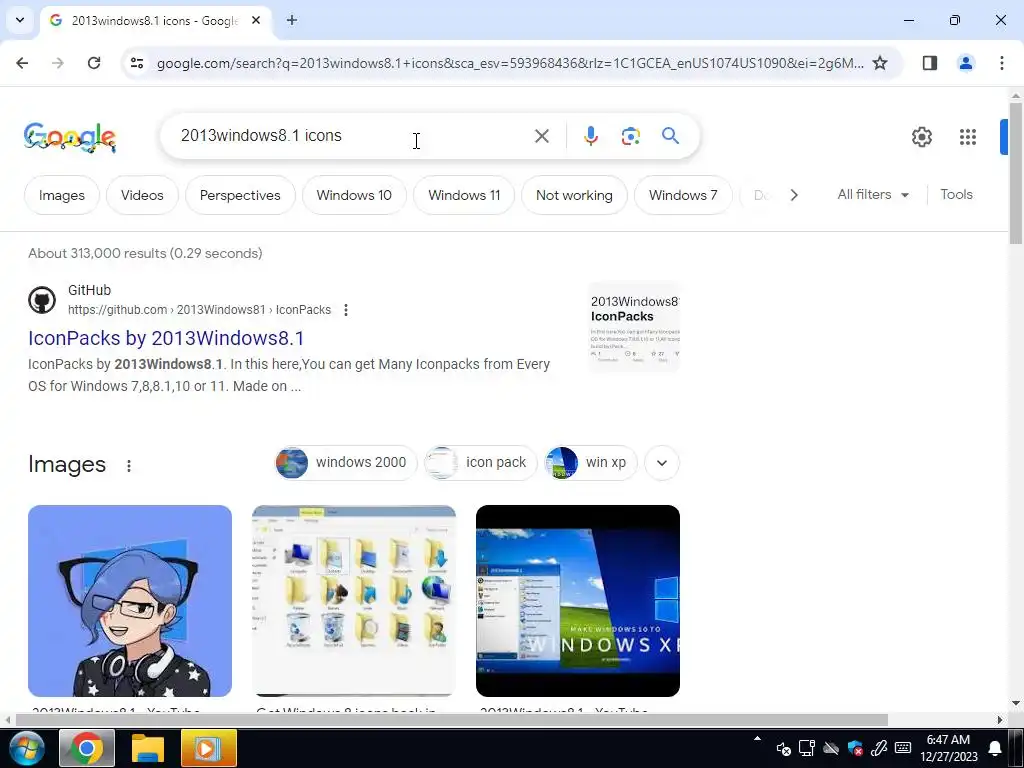
Task: Close the 2013windows8.1 icons tab
Action: (256, 20)
